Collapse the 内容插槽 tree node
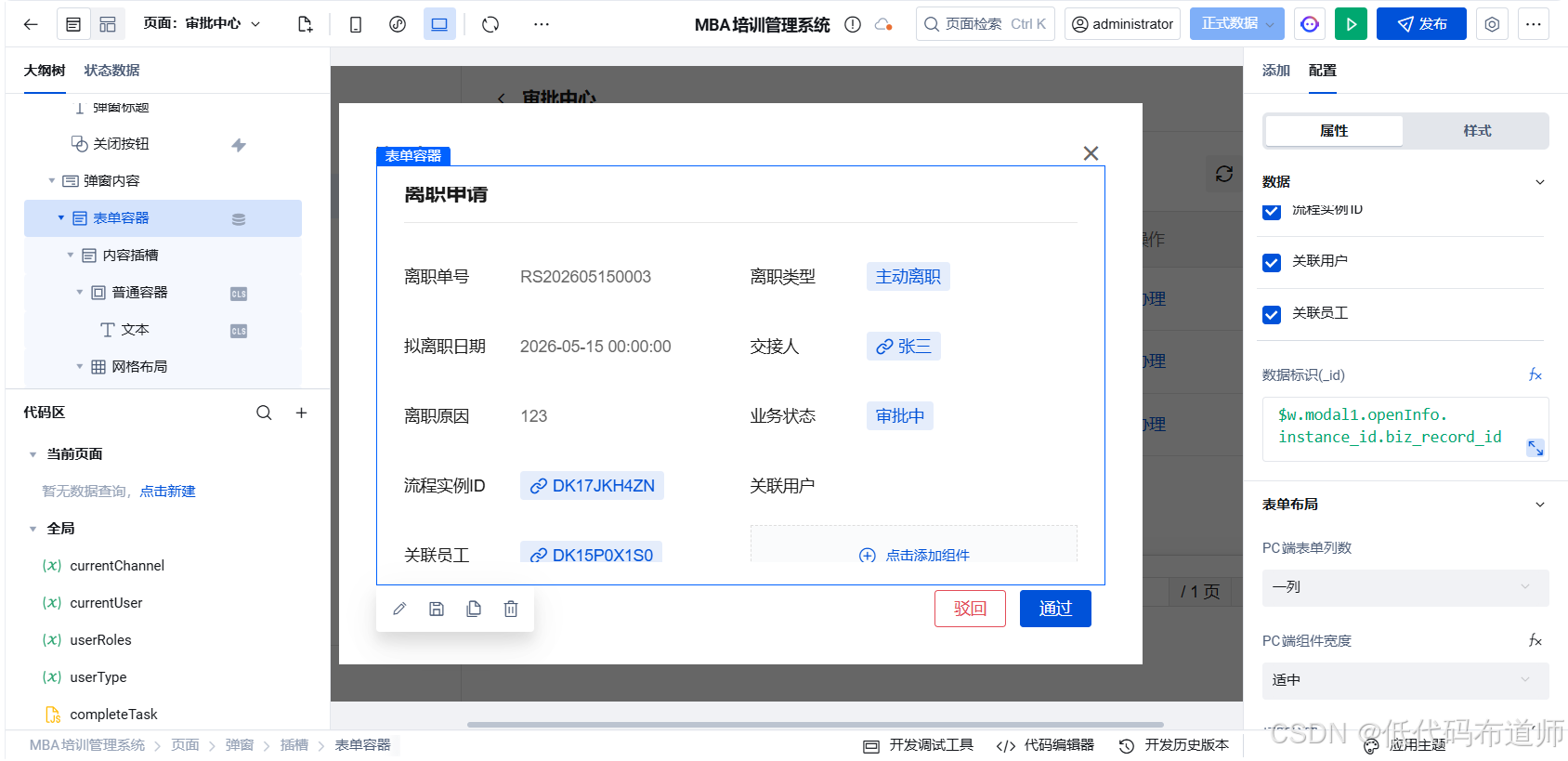Viewport: 1568px width, 761px height. pos(71,256)
